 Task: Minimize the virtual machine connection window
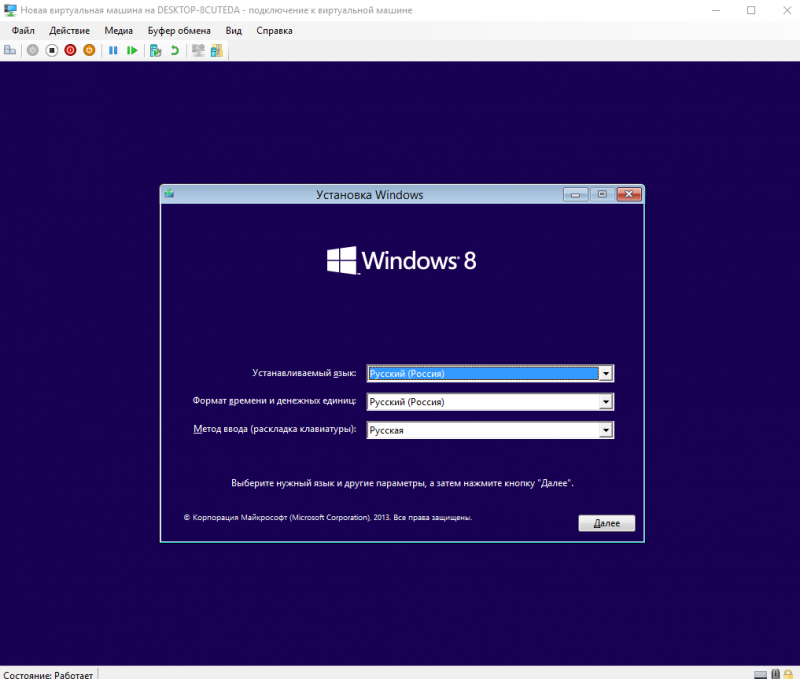[x=716, y=10]
